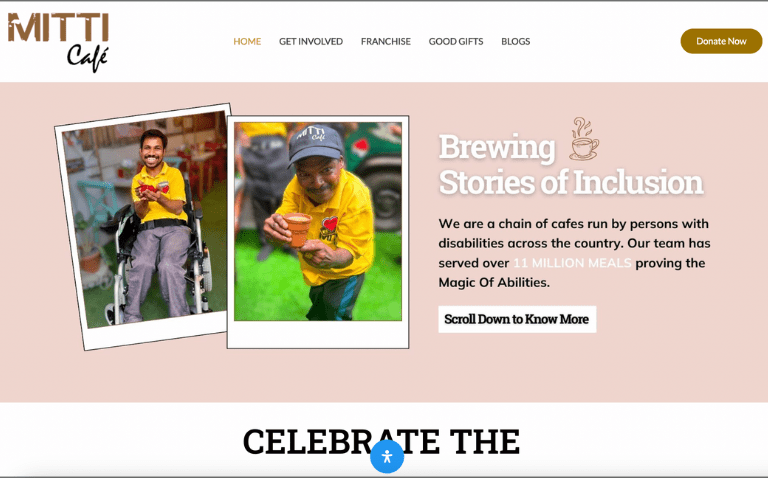Click Scroll Down to Know More button
The width and height of the screenshot is (768, 480).
(517, 319)
